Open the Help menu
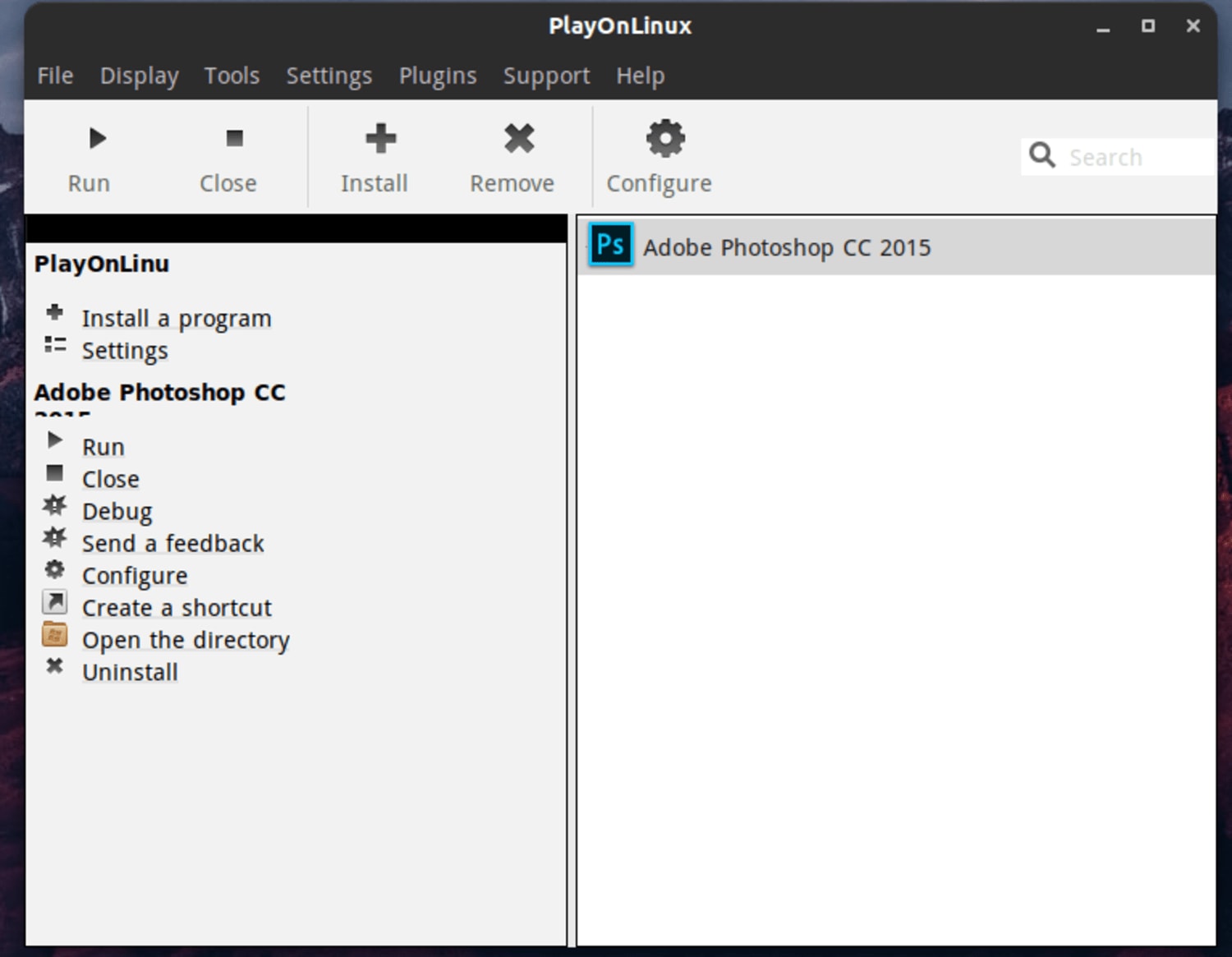The image size is (1232, 957). pyautogui.click(x=641, y=76)
